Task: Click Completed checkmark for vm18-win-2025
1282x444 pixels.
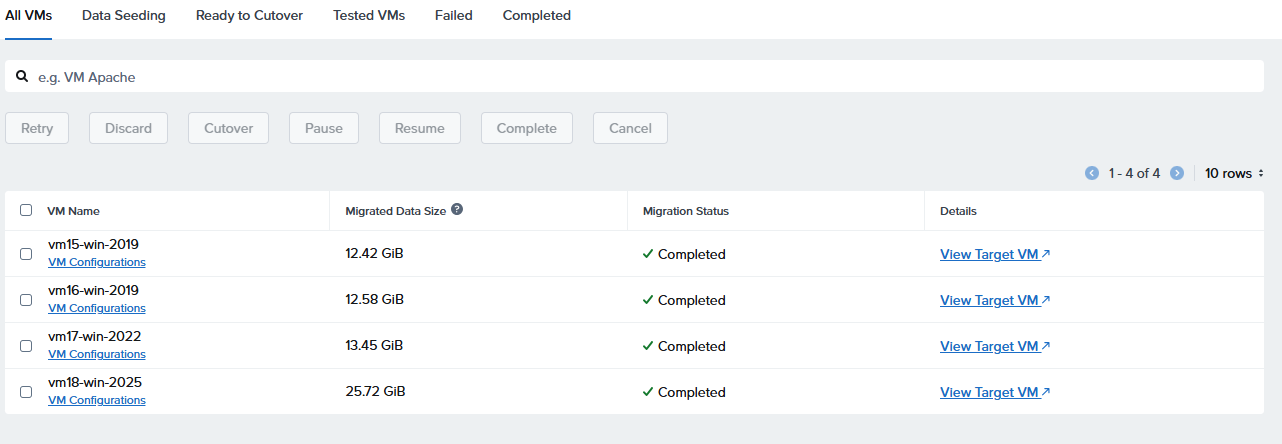Action: (648, 392)
